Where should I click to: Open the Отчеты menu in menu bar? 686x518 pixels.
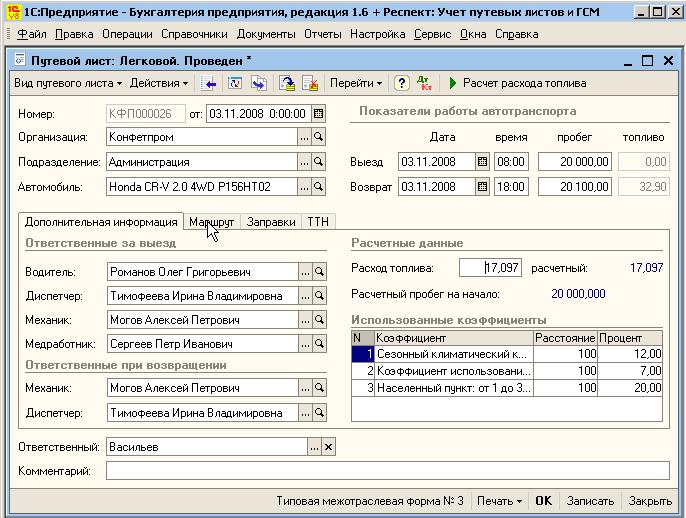(322, 34)
